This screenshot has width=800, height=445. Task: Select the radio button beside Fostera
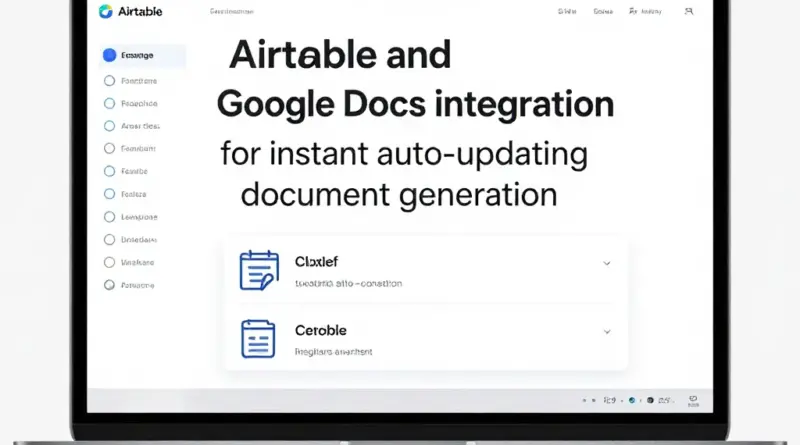[109, 194]
